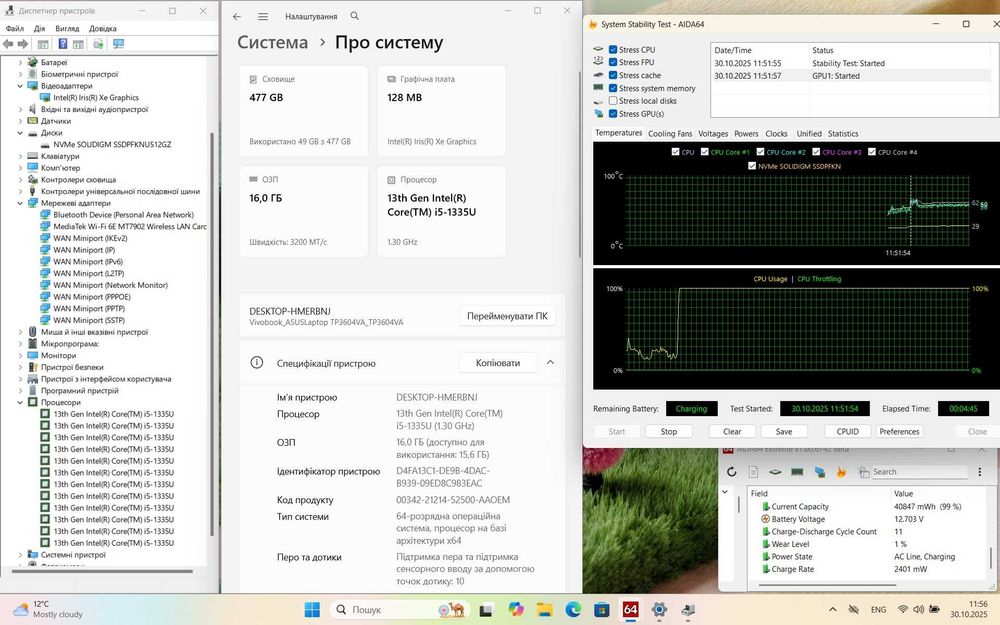Switch to the Voltages tab
Viewport: 1000px width, 625px height.
pyautogui.click(x=713, y=133)
